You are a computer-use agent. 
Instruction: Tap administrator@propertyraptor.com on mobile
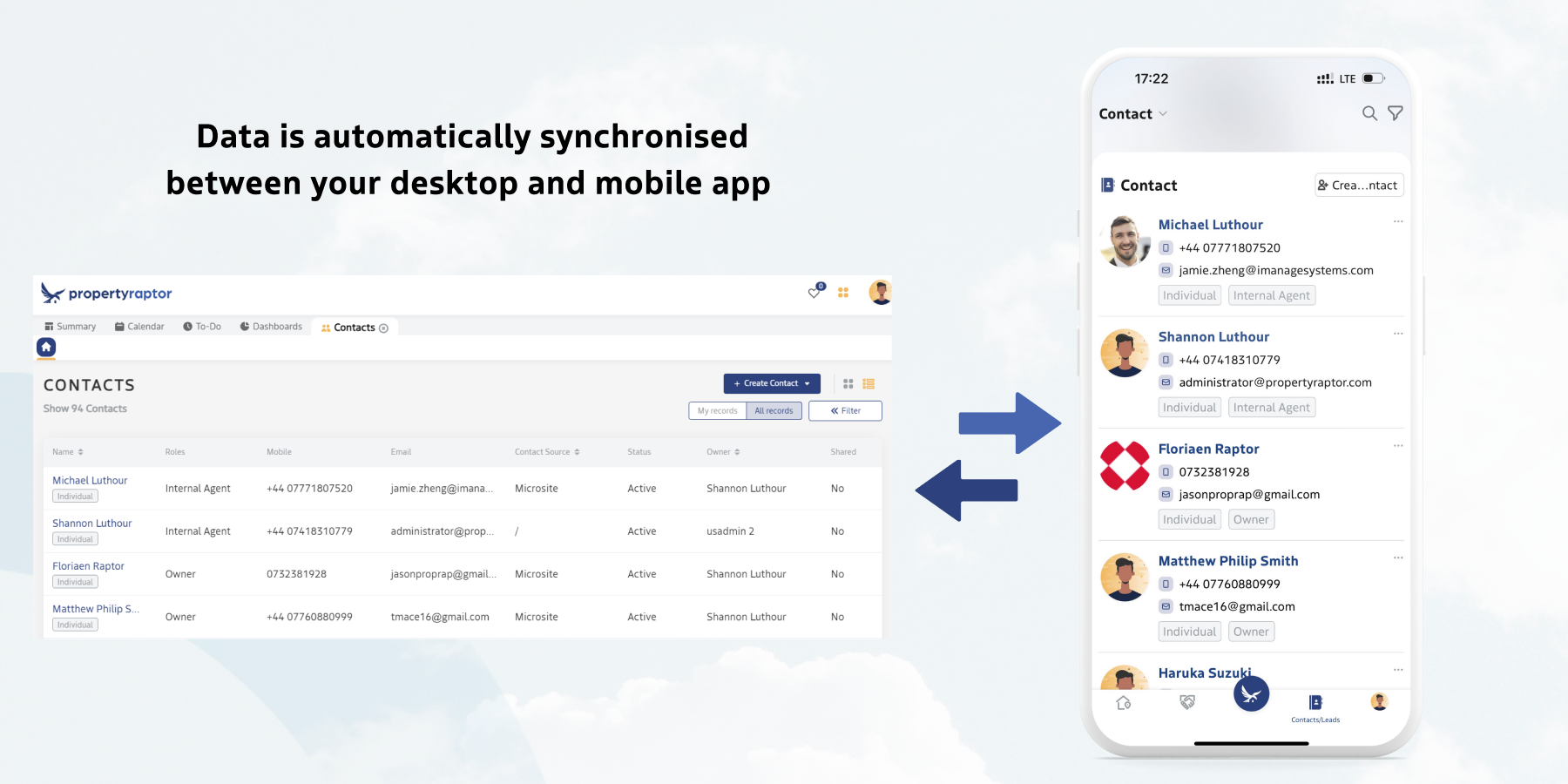coord(1275,382)
